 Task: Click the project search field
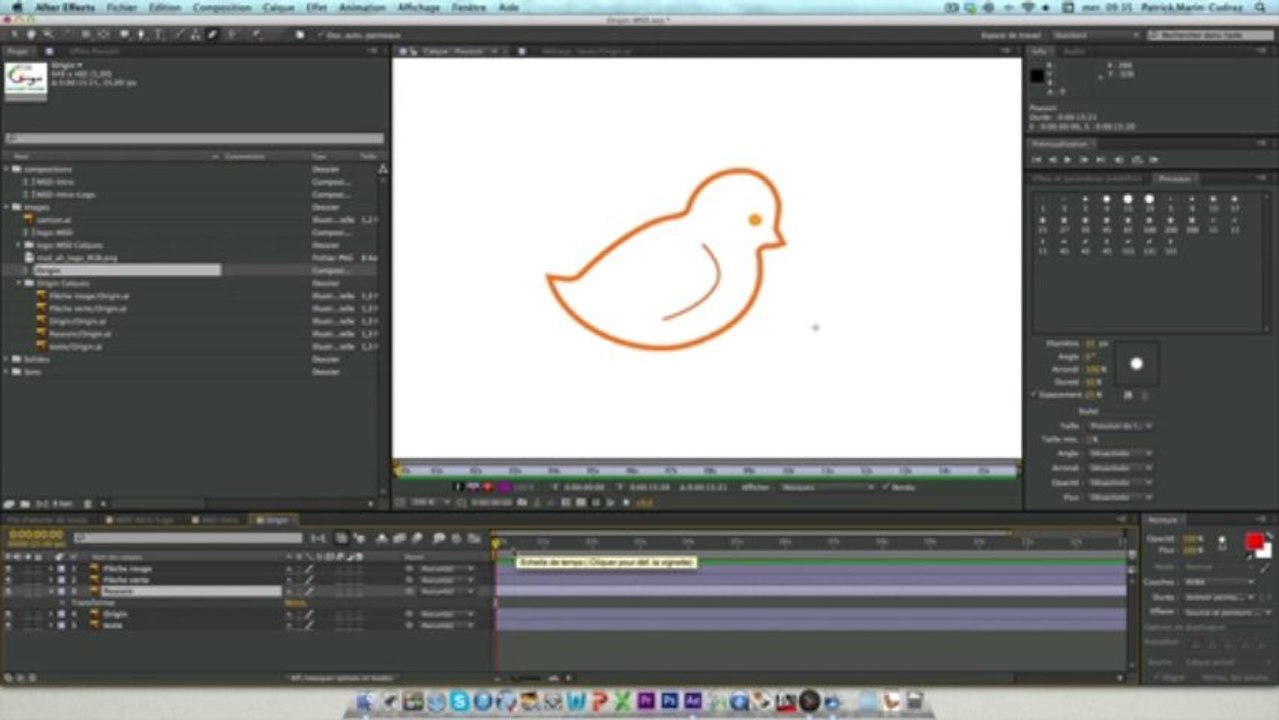[195, 139]
